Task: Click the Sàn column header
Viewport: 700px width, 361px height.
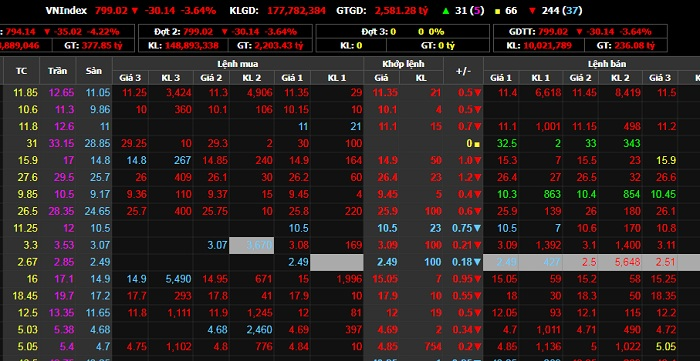Action: 93,71
